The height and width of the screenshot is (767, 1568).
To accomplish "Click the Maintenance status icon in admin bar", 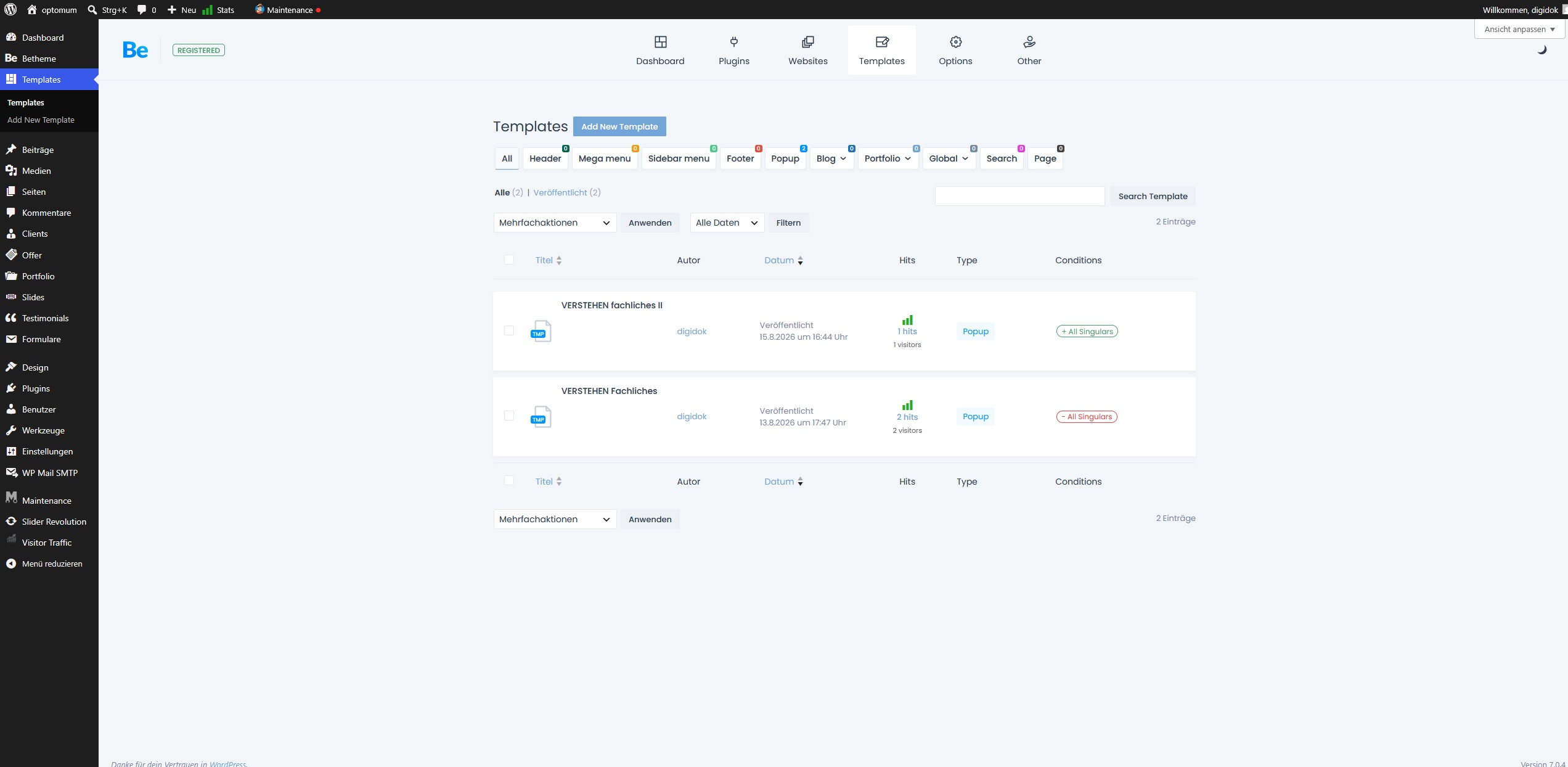I will click(x=259, y=9).
